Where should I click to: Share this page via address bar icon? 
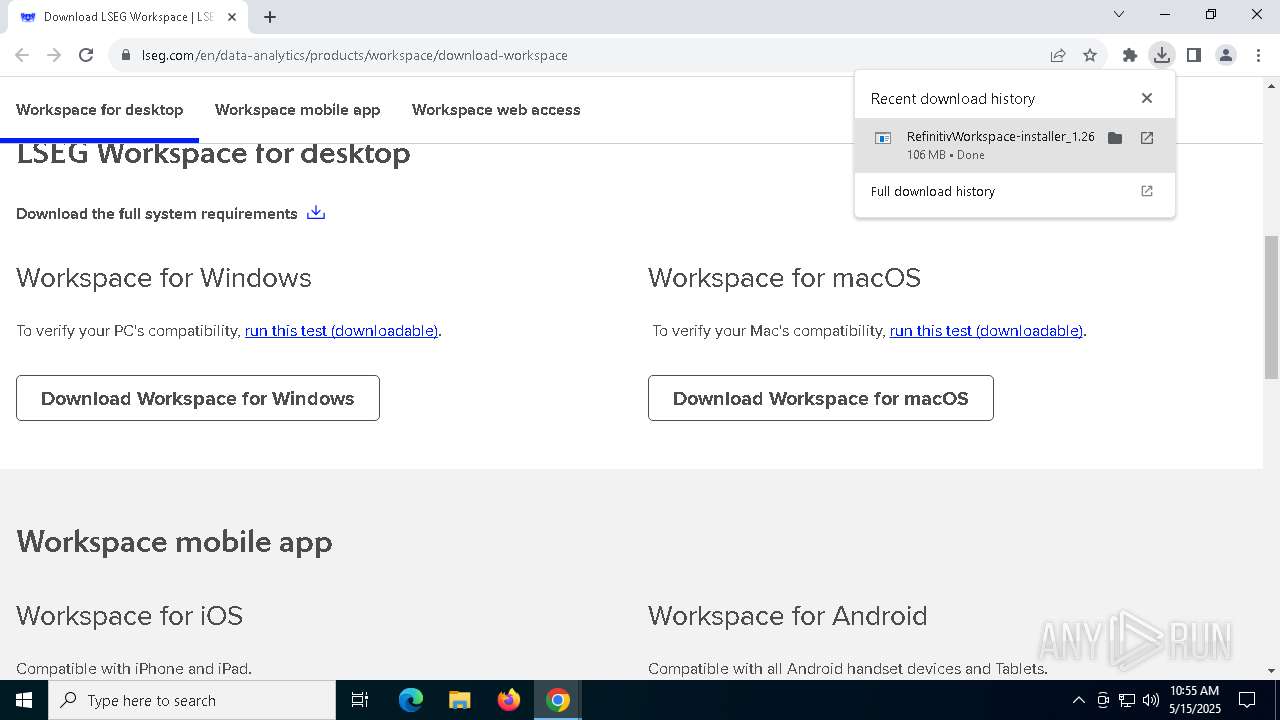(1058, 55)
